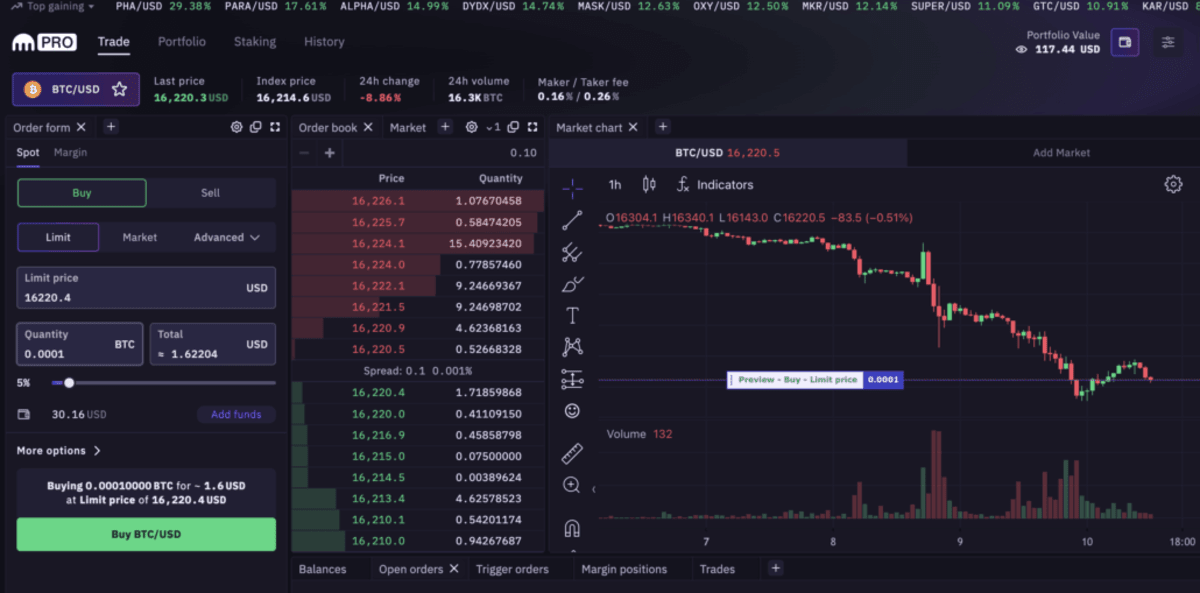Viewport: 1200px width, 593px height.
Task: Open candlestick chart style selector
Action: (x=648, y=184)
